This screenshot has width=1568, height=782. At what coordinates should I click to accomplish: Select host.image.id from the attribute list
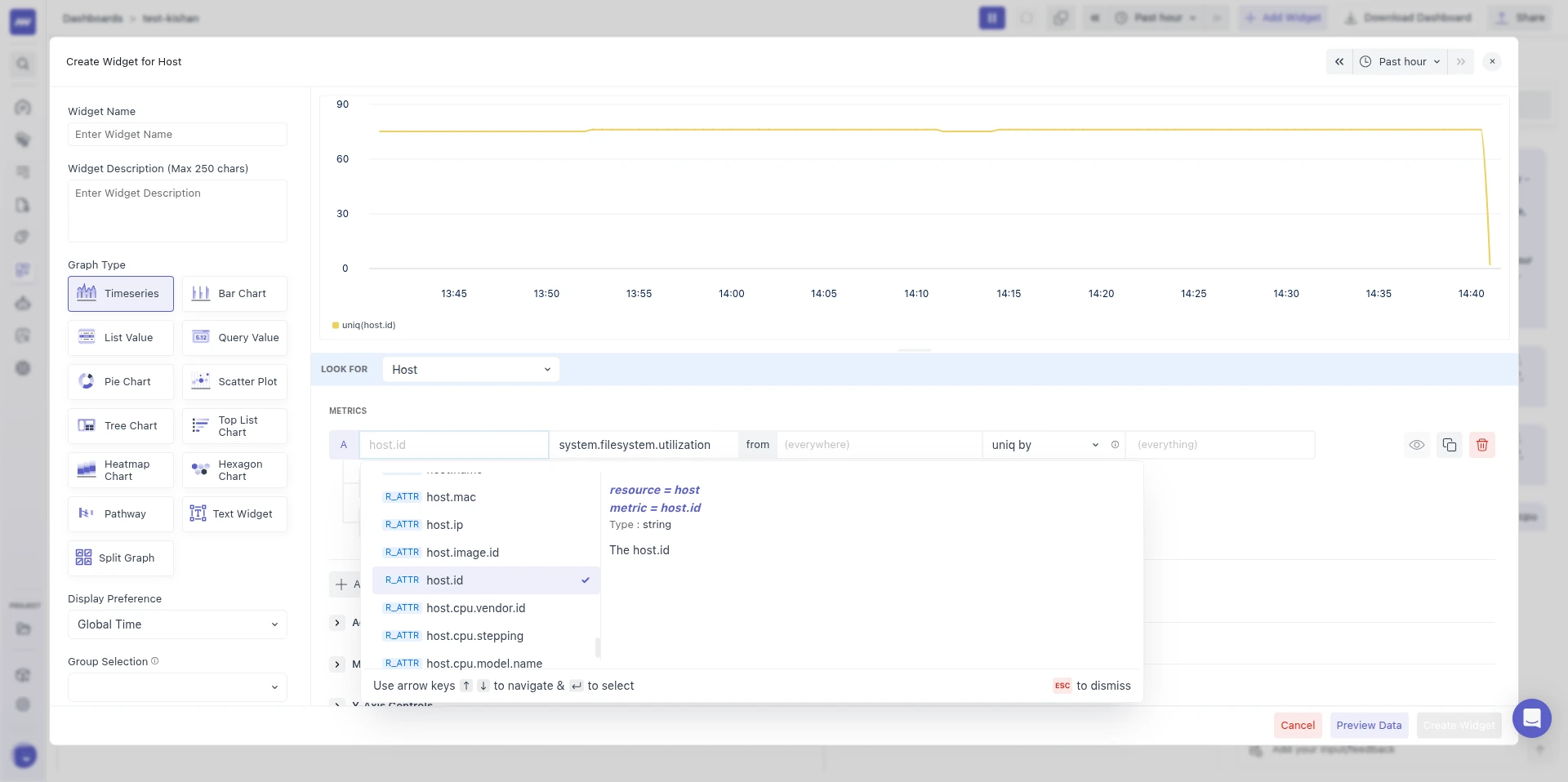tap(486, 553)
